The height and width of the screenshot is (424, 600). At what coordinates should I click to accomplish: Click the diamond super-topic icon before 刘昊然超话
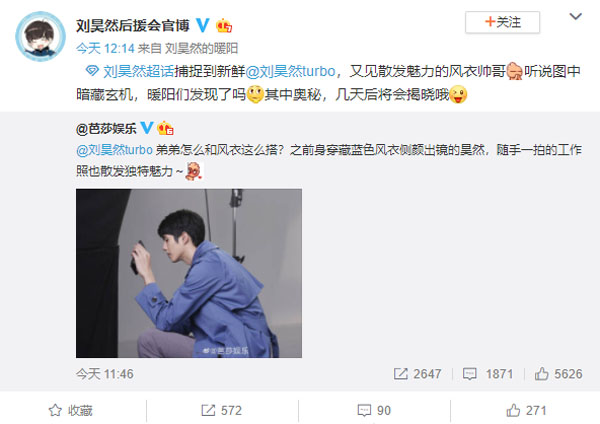92,71
